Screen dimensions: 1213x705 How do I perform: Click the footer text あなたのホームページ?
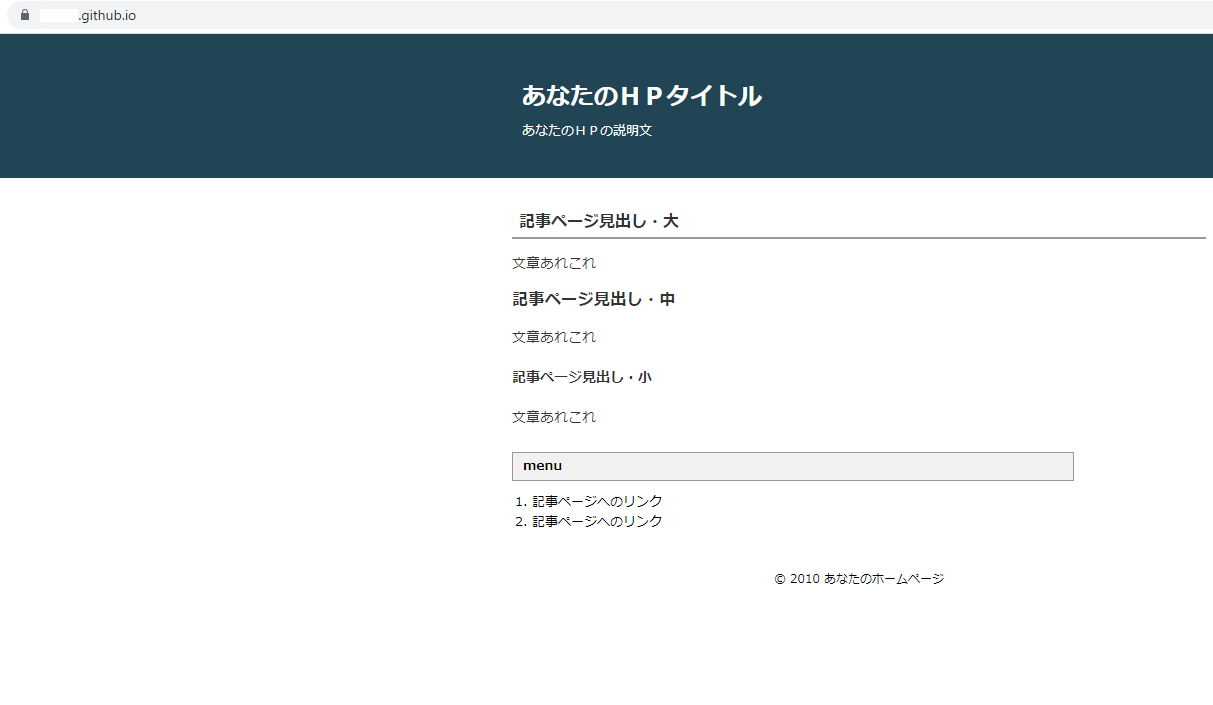click(882, 578)
